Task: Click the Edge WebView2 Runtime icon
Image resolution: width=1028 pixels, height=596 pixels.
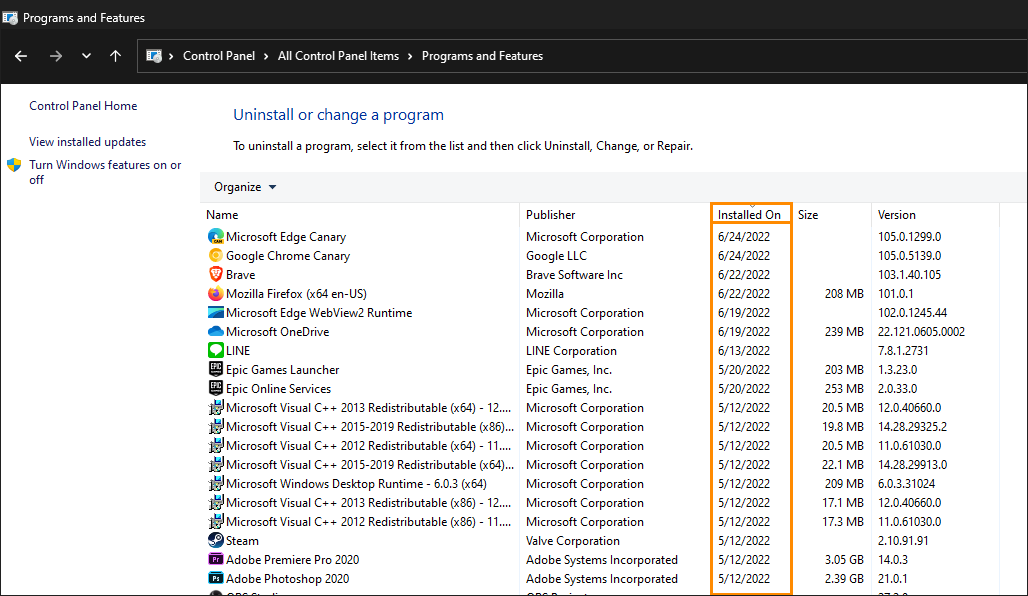Action: (216, 313)
